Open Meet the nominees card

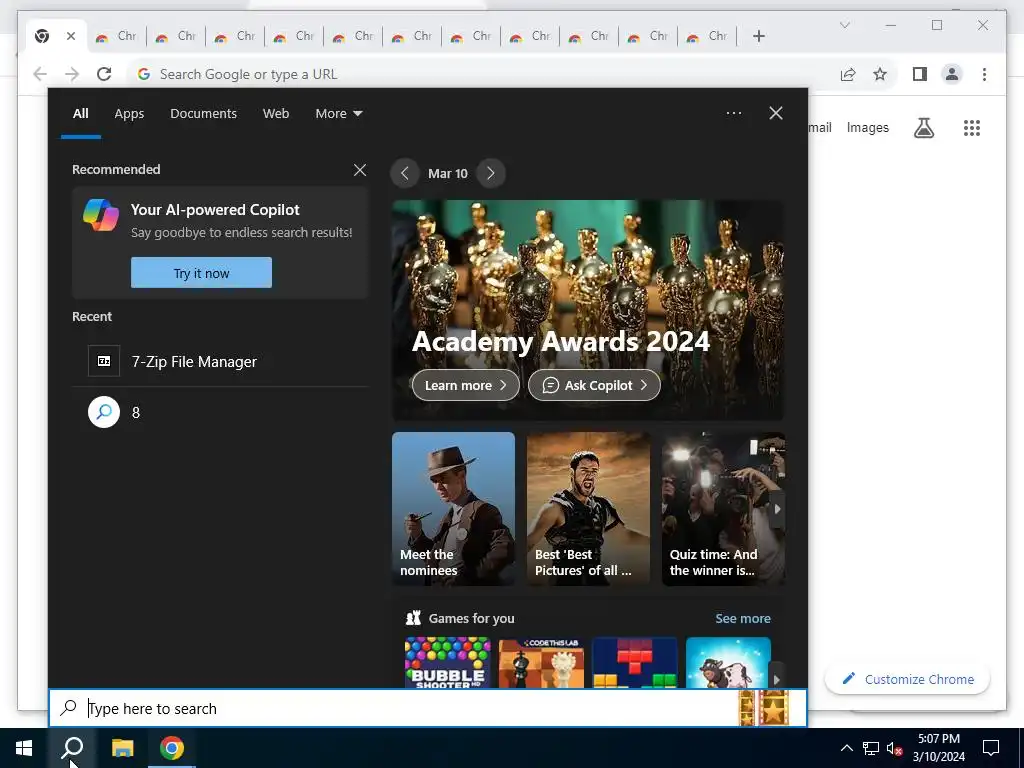coord(453,508)
